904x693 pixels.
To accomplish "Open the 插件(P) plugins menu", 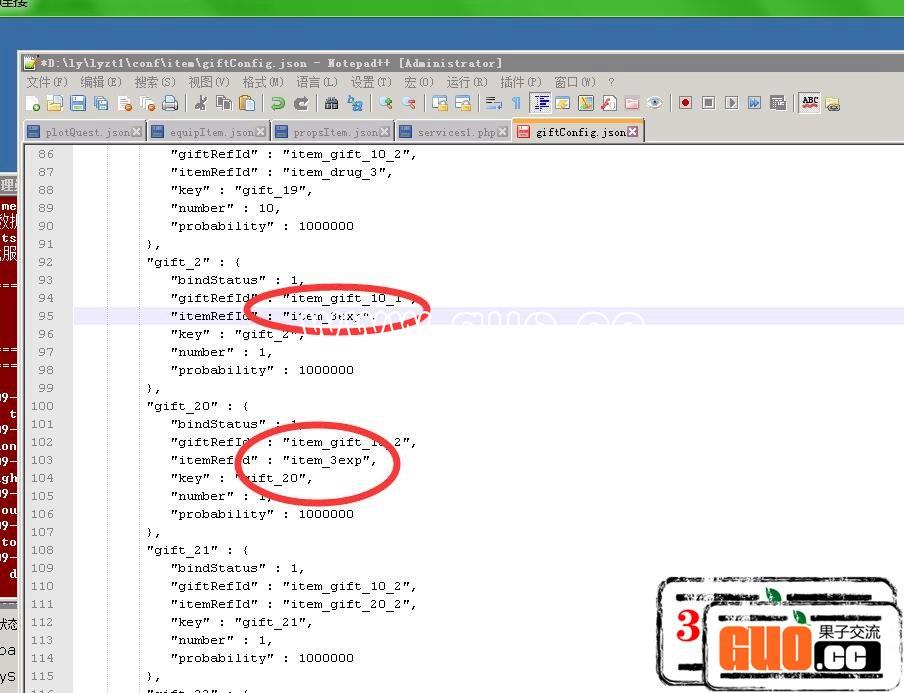I will (x=520, y=82).
